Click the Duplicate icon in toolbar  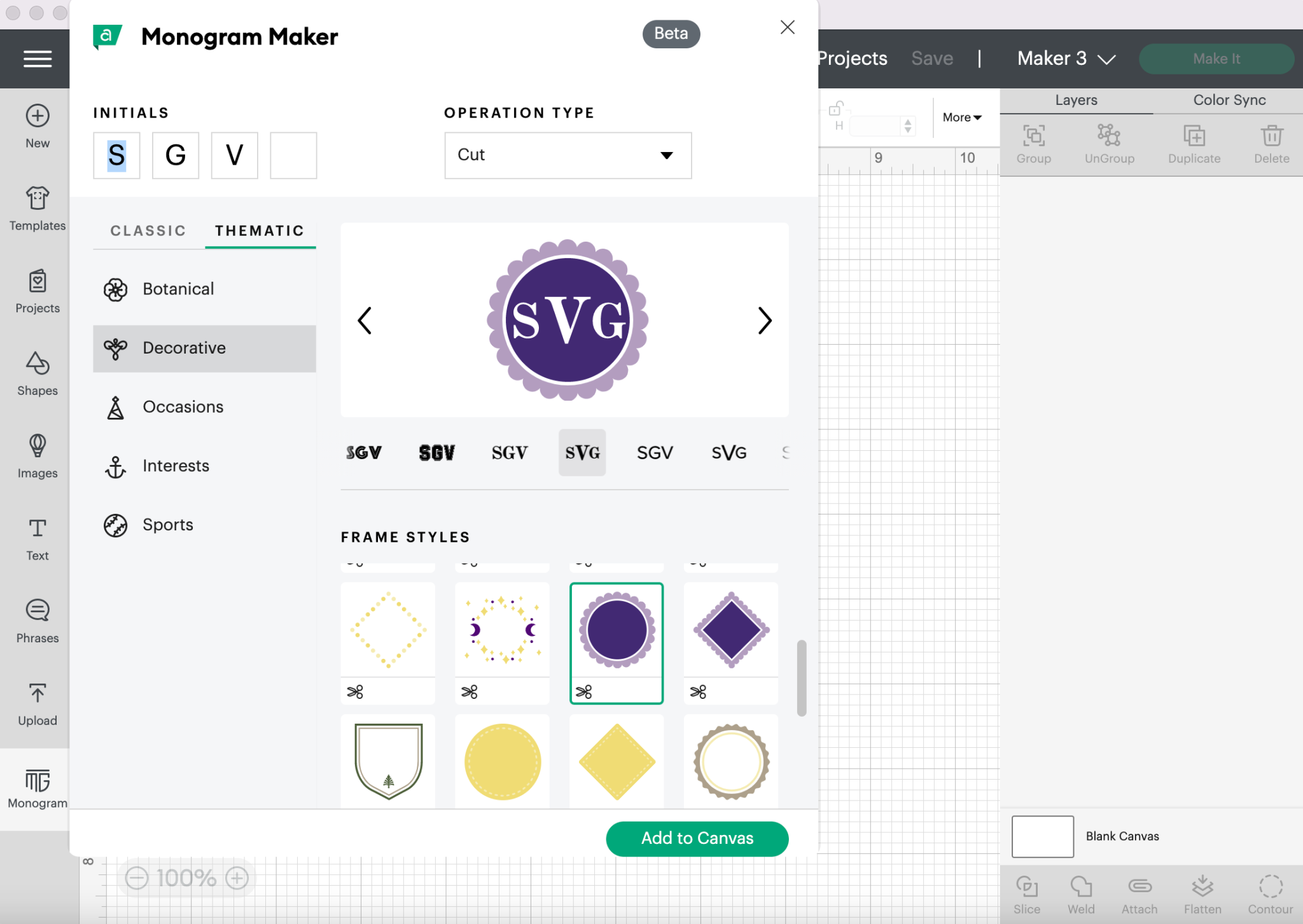tap(1194, 140)
